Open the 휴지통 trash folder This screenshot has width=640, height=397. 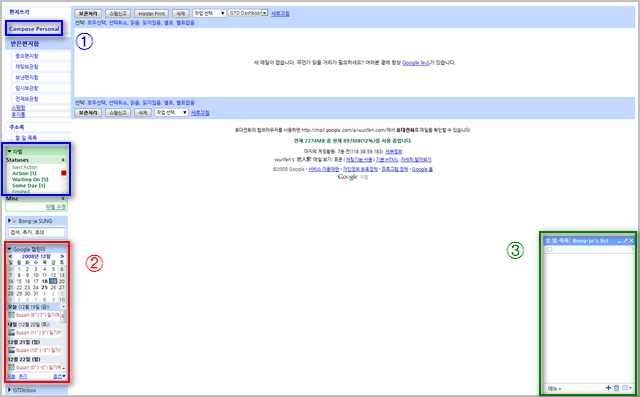tap(18, 115)
